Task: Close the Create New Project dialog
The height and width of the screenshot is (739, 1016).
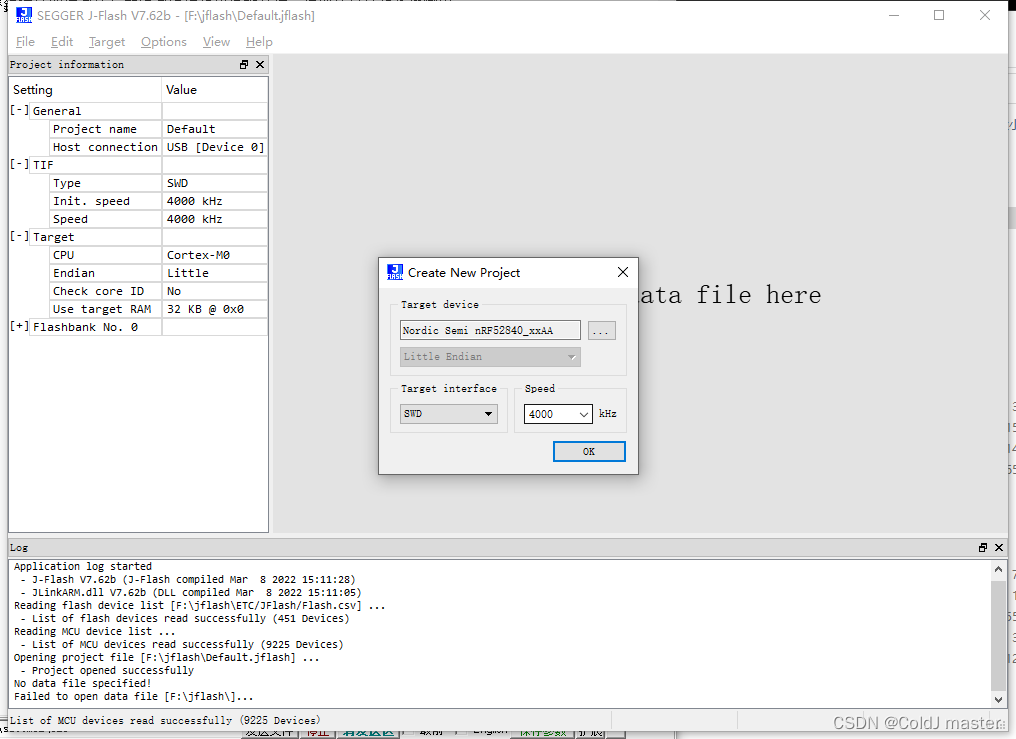Action: tap(623, 272)
